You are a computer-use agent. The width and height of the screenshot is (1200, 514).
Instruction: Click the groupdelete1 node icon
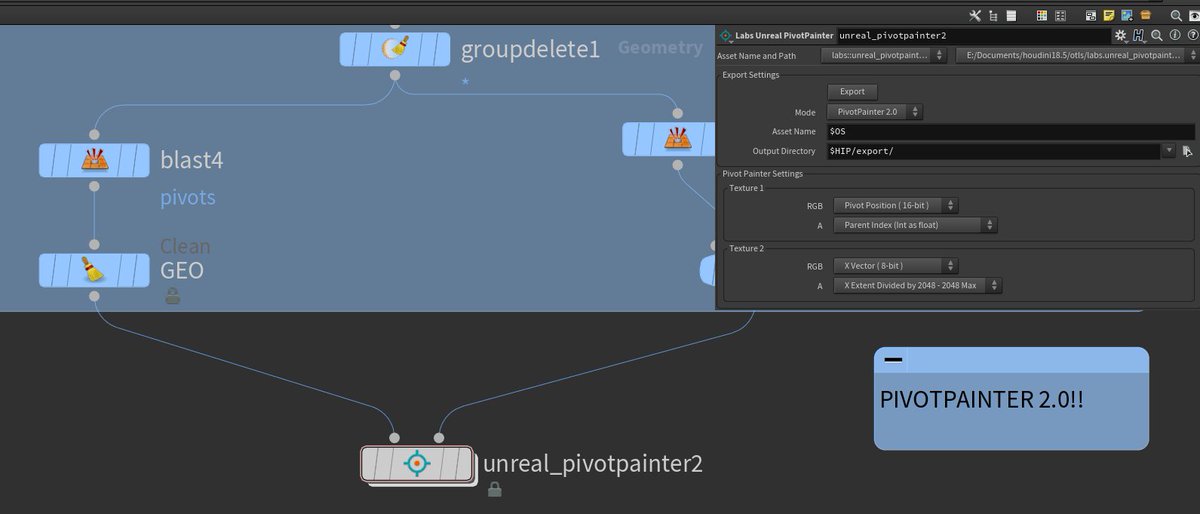(395, 47)
